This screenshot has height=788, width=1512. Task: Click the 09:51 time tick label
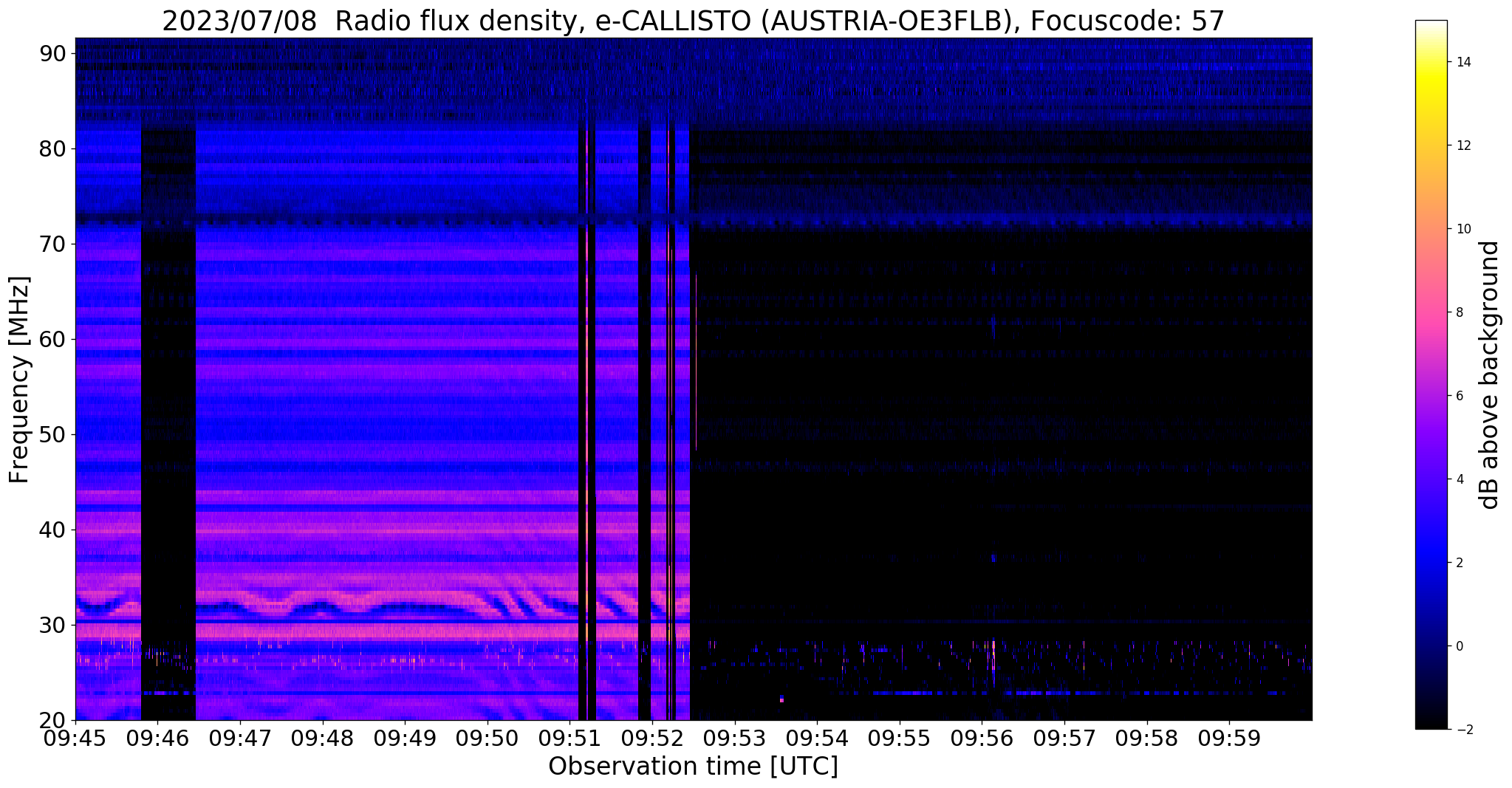pos(569,738)
